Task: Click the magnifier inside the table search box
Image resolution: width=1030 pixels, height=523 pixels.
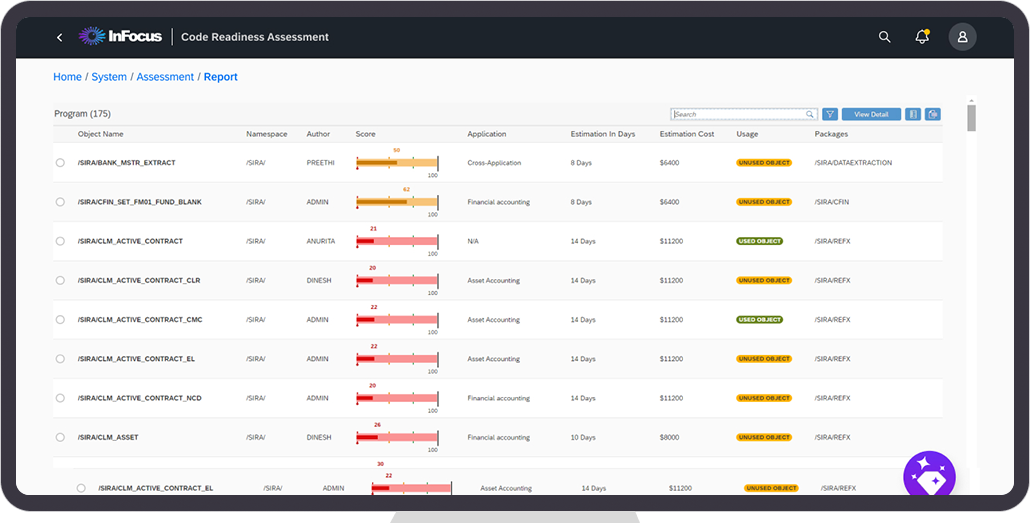Action: 810,114
